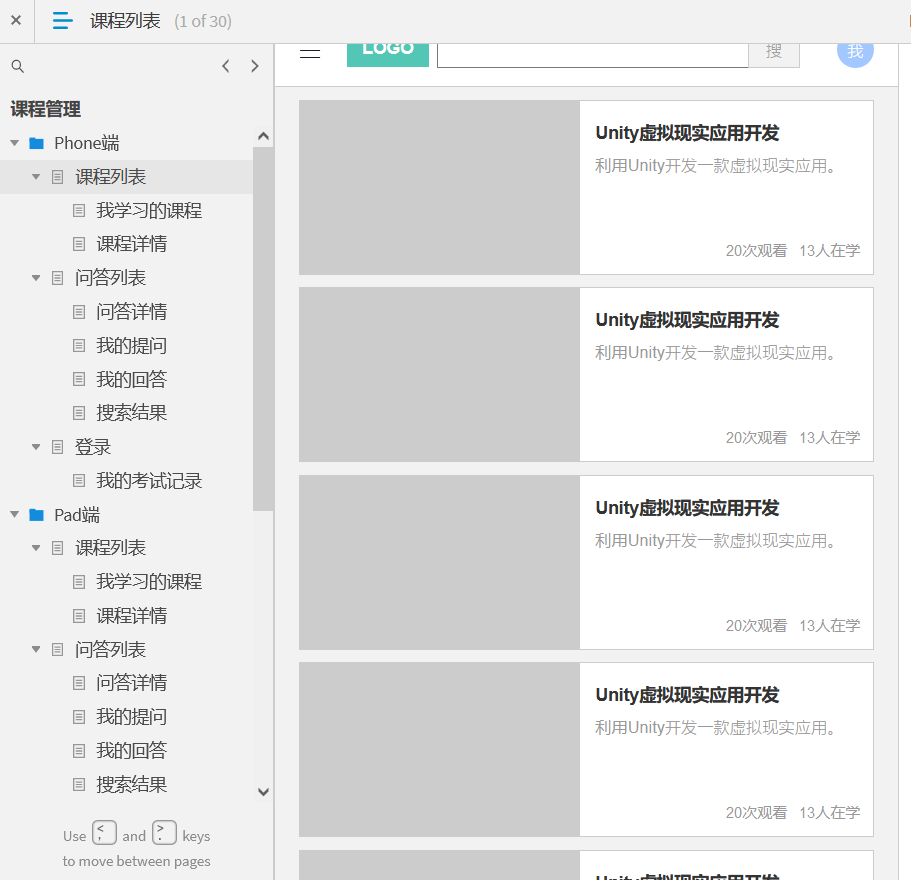
Task: Click the sitemap scrollbar up arrow
Action: [x=263, y=136]
